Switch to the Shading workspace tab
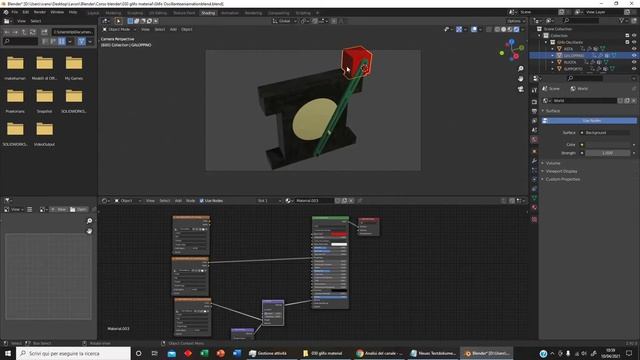This screenshot has width=640, height=360. pos(208,13)
